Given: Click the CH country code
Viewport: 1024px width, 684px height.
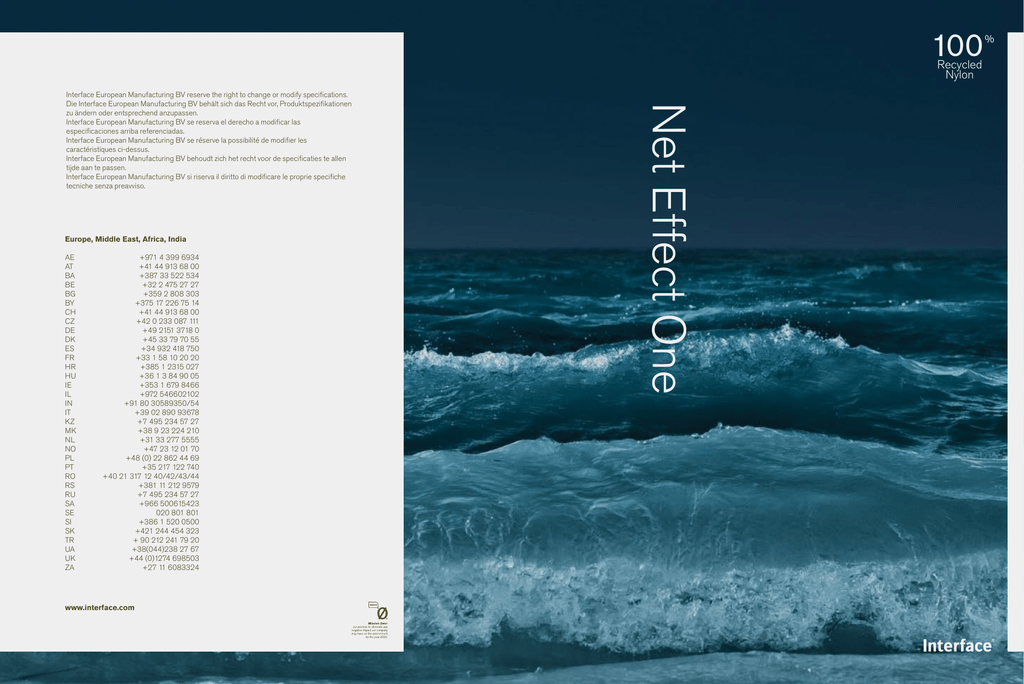Looking at the screenshot, I should click(x=70, y=312).
